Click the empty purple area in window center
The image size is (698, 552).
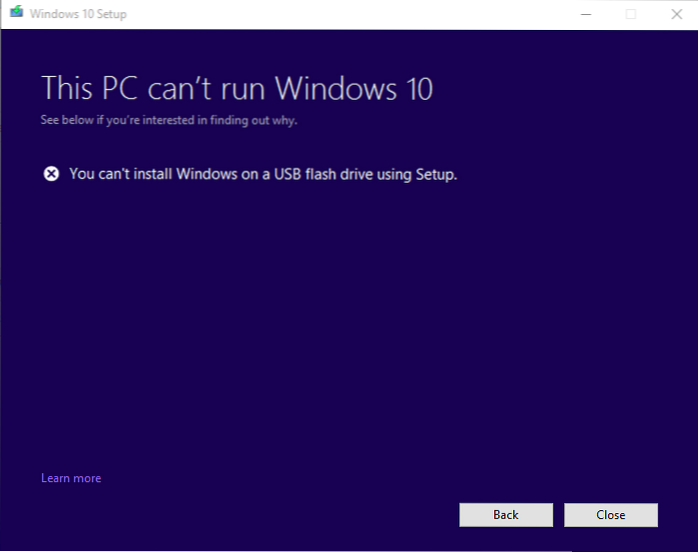[349, 320]
